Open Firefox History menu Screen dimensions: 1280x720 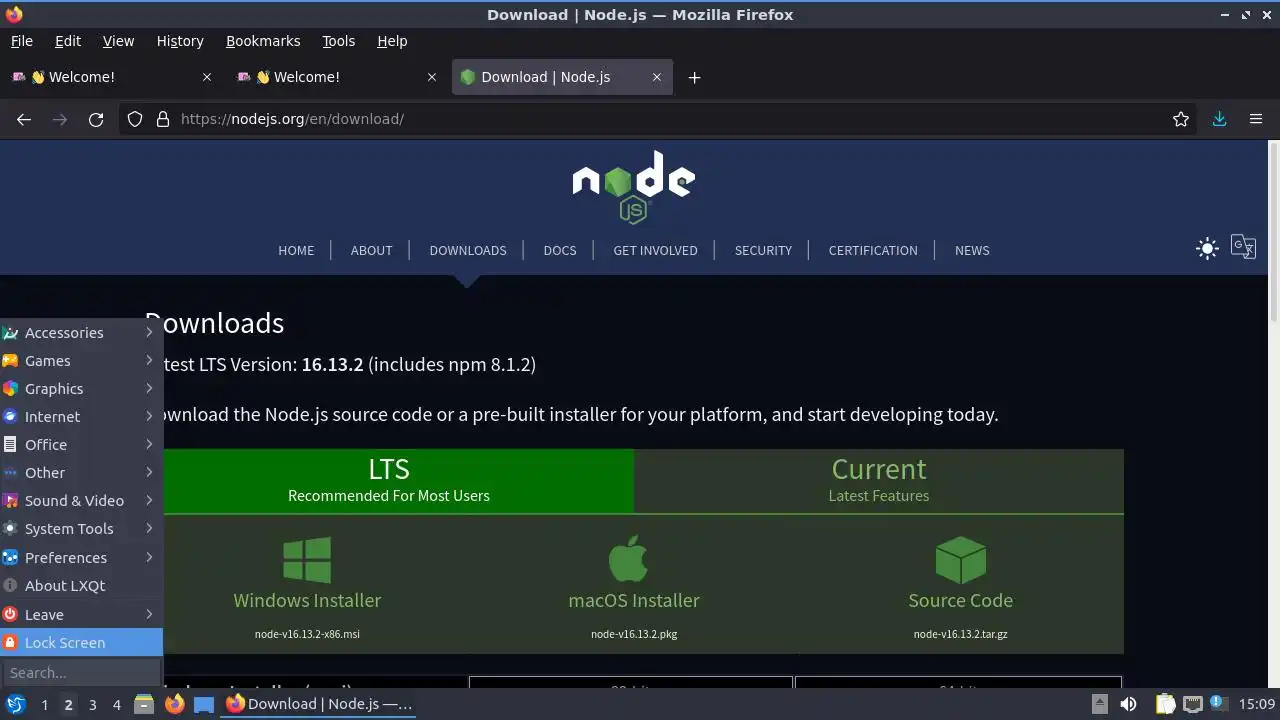[180, 41]
